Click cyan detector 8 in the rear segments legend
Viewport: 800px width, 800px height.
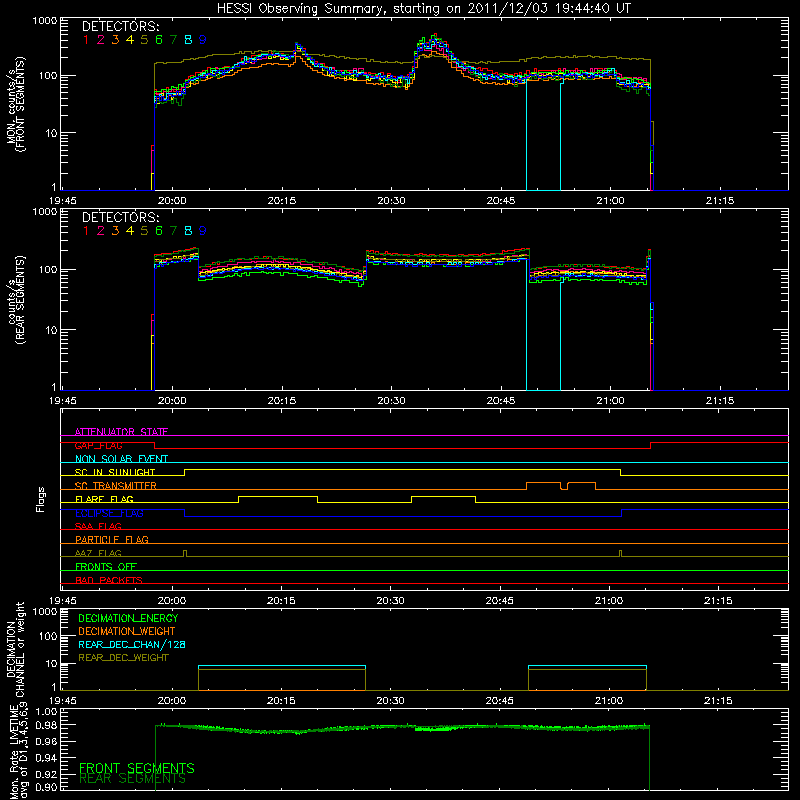click(x=188, y=231)
